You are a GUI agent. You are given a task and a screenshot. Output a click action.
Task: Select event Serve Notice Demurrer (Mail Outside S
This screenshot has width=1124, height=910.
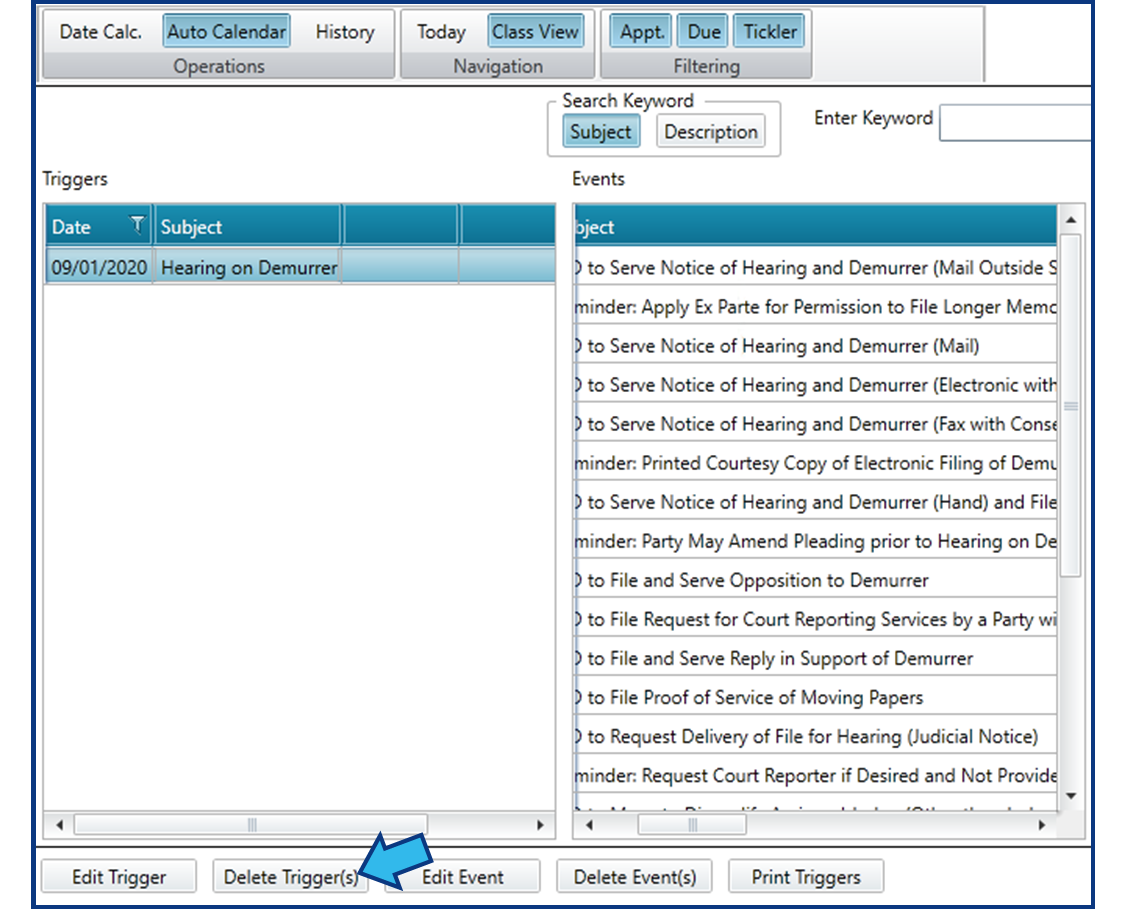(x=816, y=267)
